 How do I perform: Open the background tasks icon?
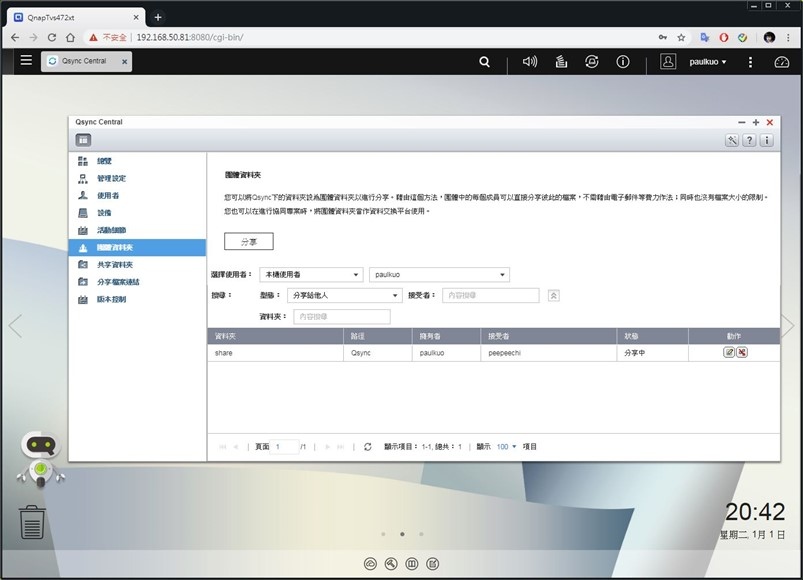pyautogui.click(x=561, y=62)
